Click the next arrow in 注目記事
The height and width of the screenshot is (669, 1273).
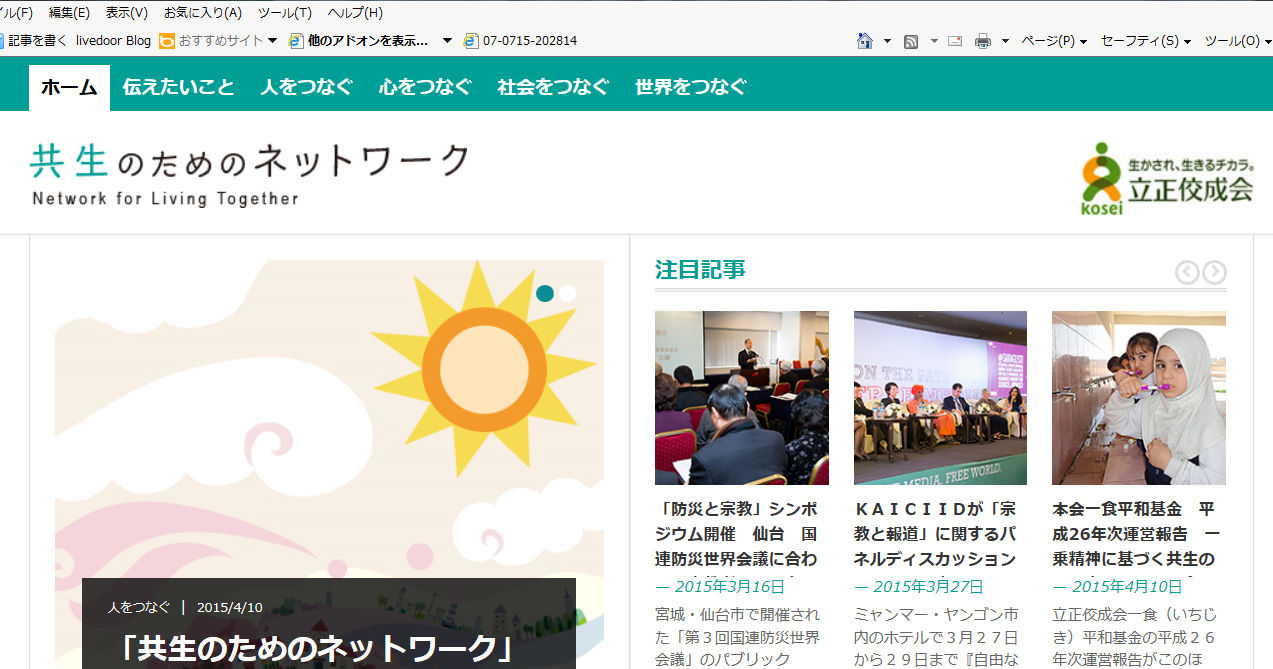point(1214,272)
